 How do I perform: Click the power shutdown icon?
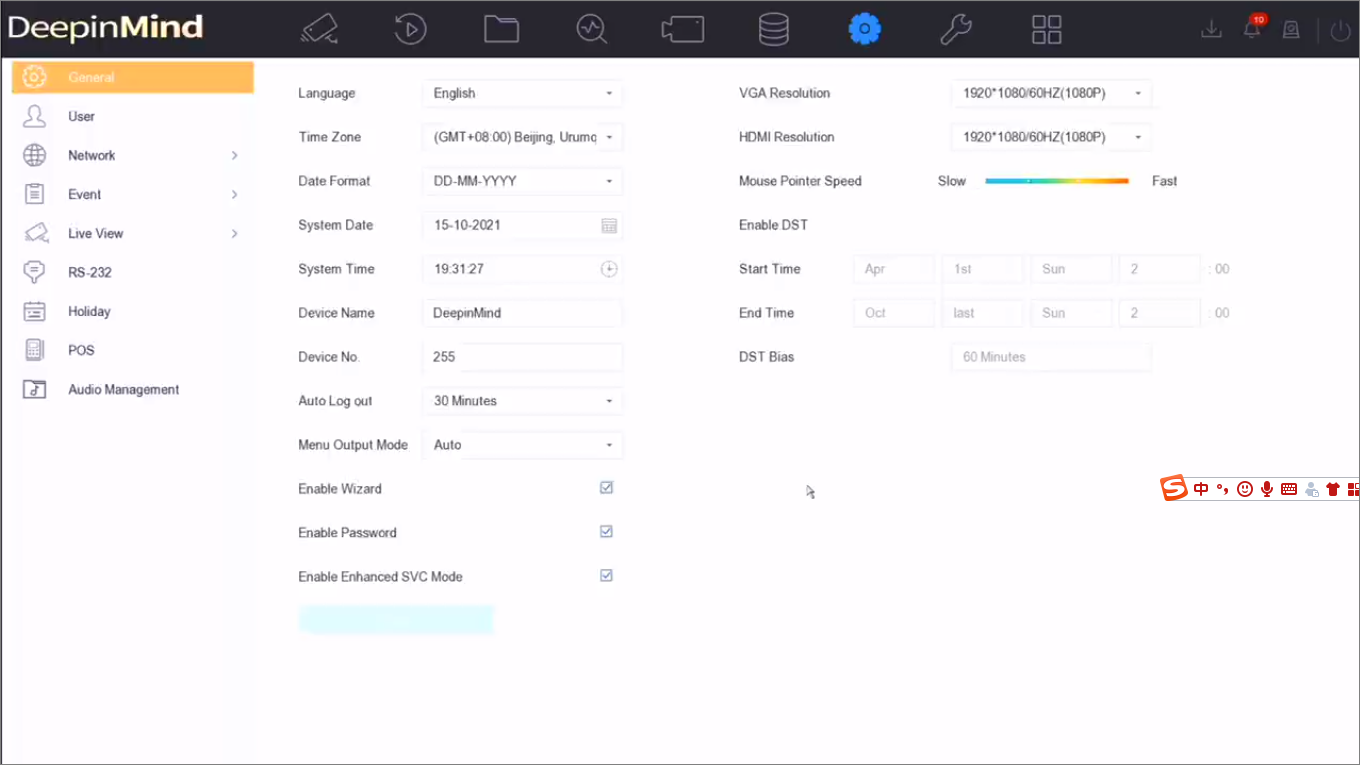(1340, 31)
